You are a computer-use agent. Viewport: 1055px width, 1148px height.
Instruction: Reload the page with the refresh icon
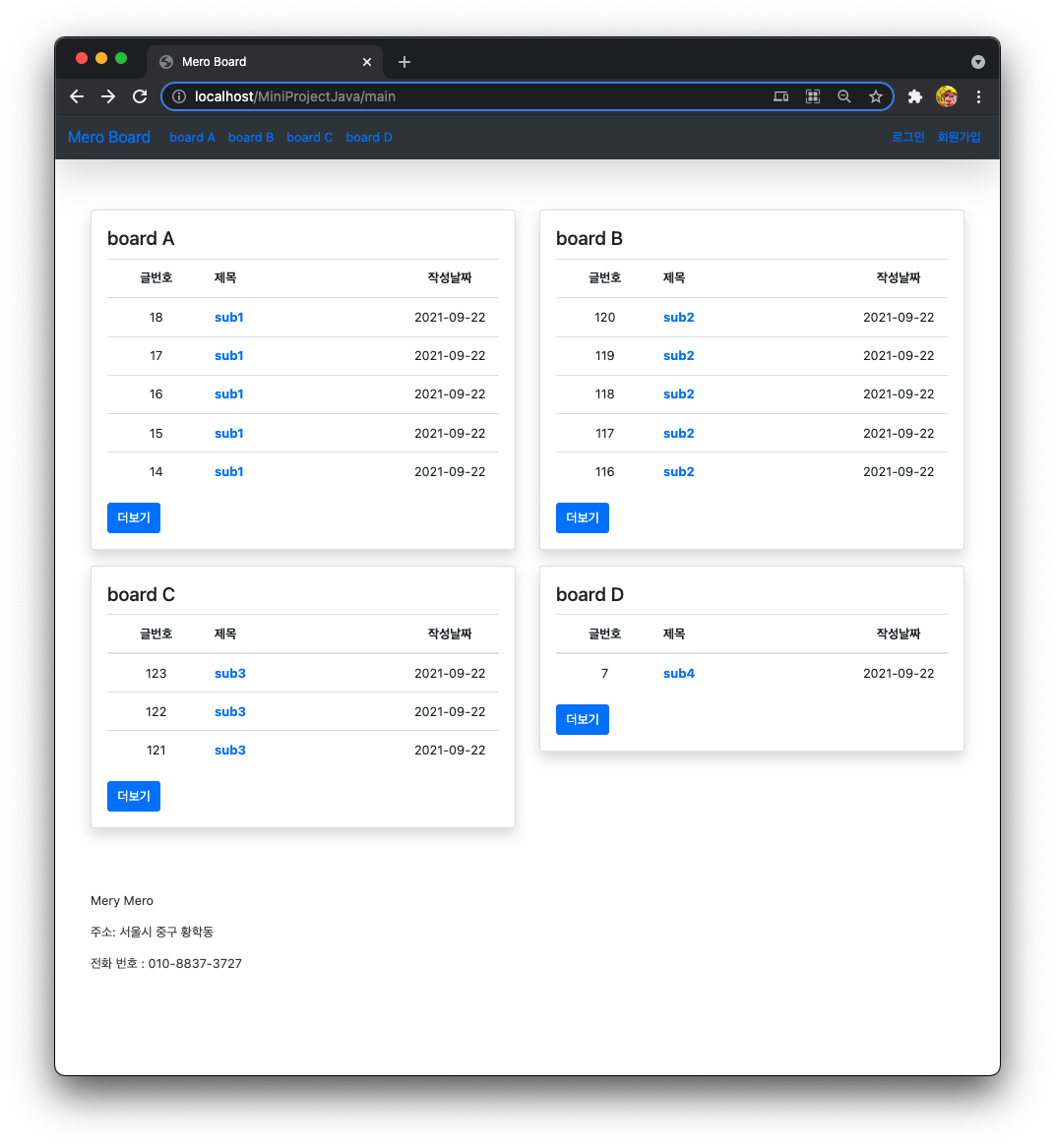[x=140, y=96]
